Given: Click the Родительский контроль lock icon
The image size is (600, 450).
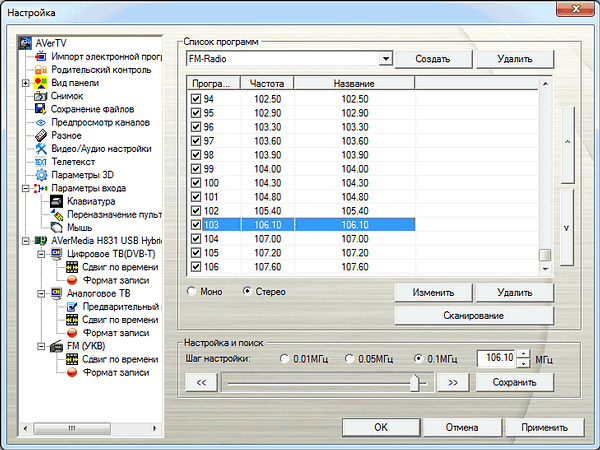Looking at the screenshot, I should click(41, 70).
